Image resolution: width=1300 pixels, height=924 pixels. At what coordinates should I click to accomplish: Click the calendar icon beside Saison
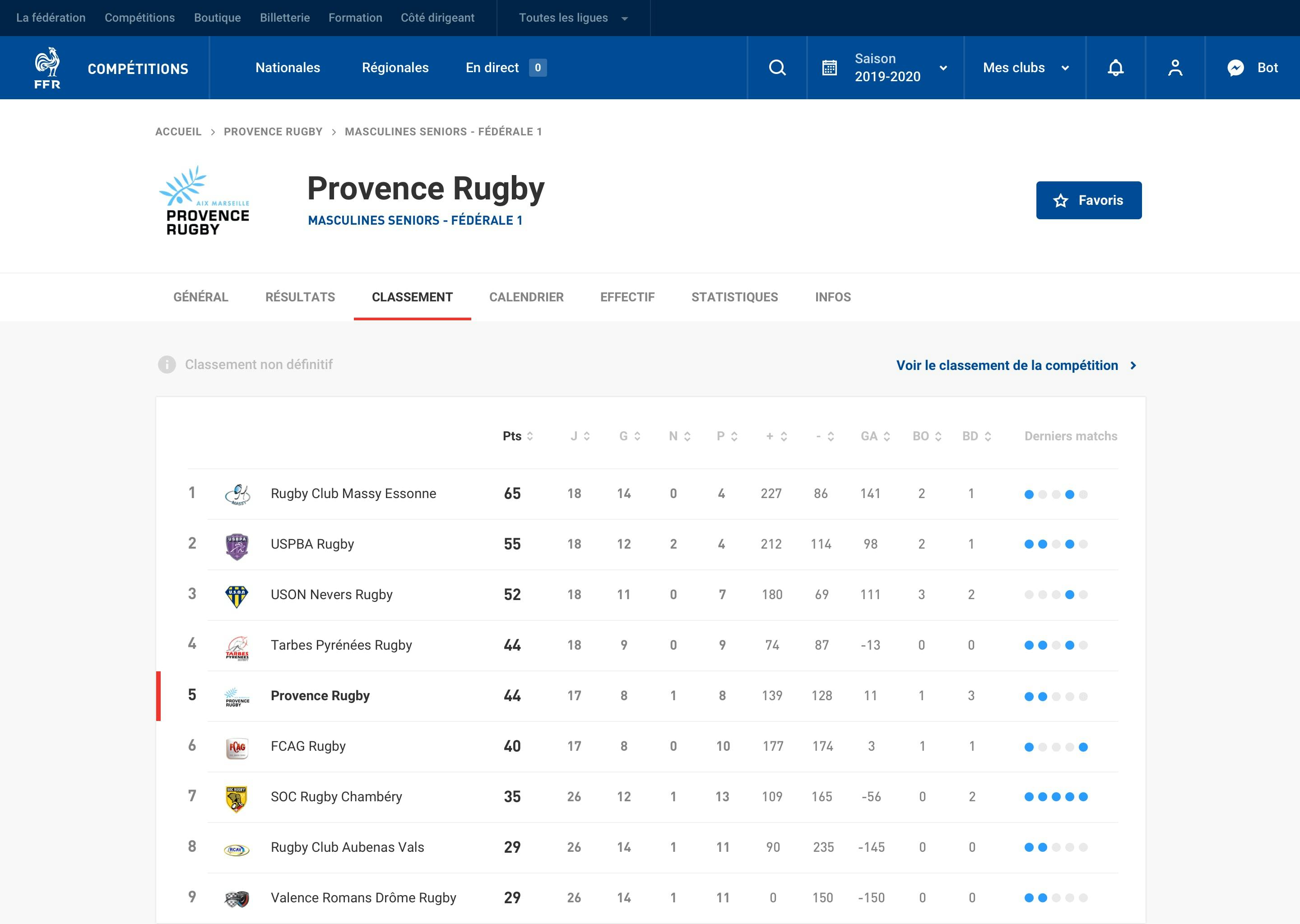pyautogui.click(x=829, y=68)
